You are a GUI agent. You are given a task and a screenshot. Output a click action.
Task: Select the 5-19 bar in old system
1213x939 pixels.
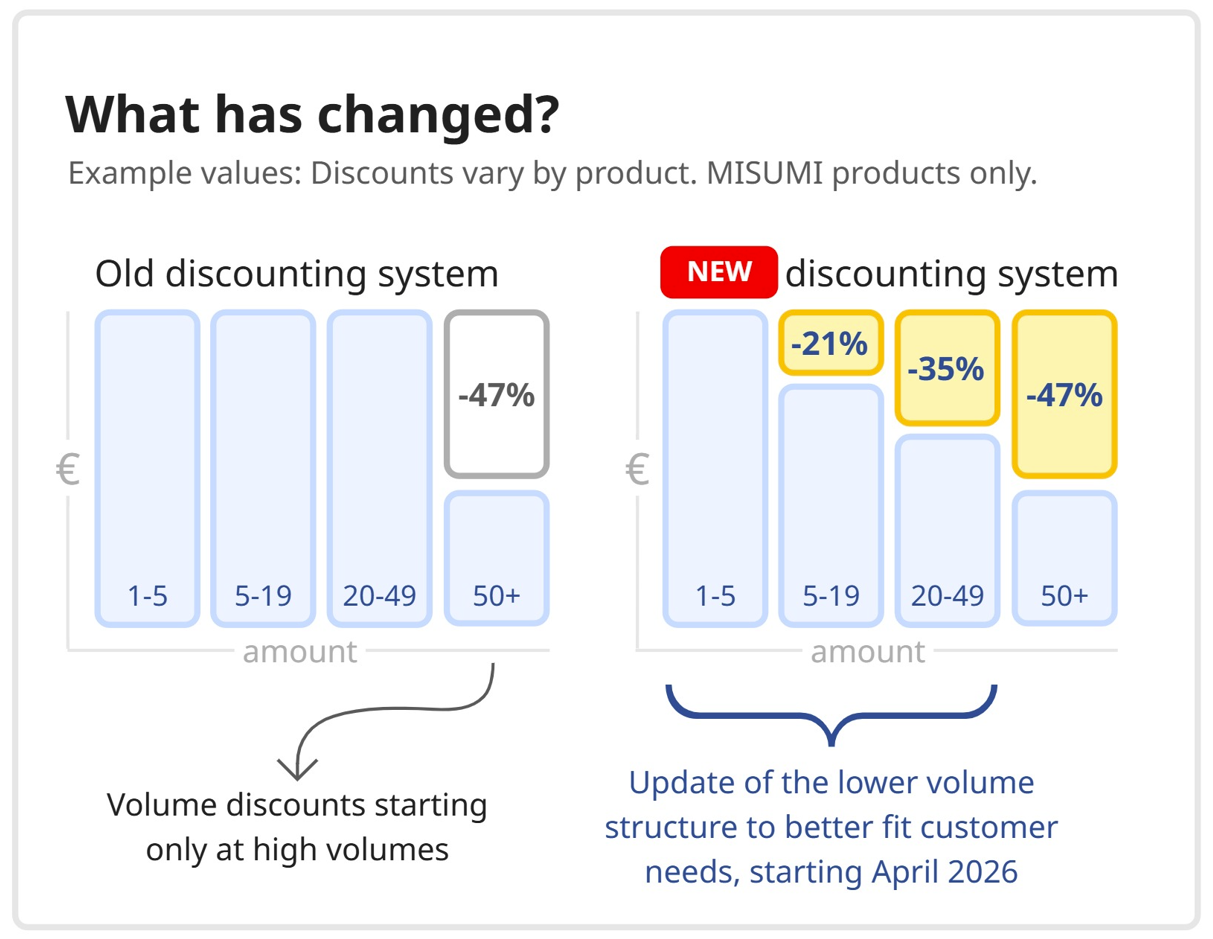coord(263,468)
